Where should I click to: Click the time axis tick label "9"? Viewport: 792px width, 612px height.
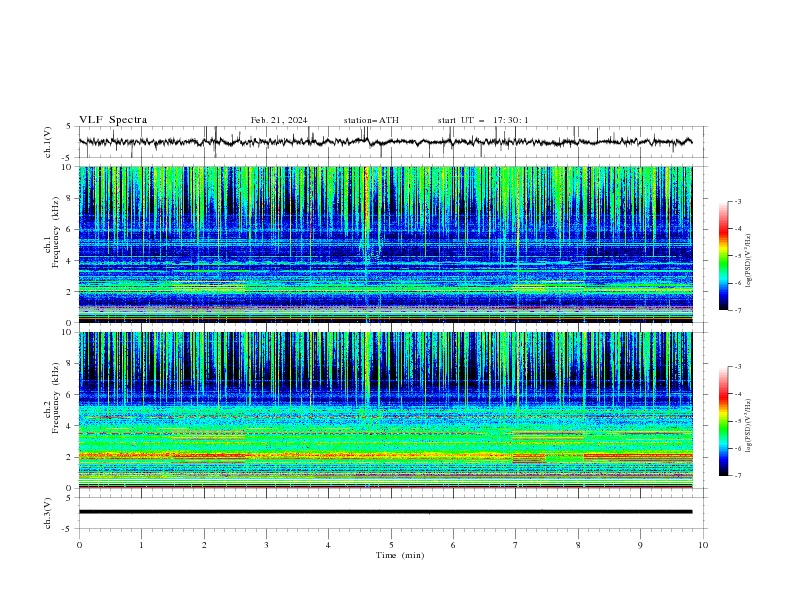(x=640, y=545)
